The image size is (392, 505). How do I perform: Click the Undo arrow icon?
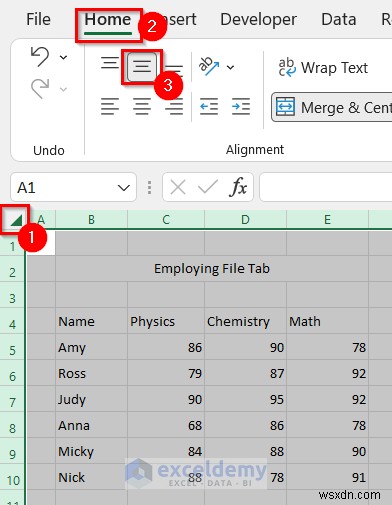pos(40,57)
